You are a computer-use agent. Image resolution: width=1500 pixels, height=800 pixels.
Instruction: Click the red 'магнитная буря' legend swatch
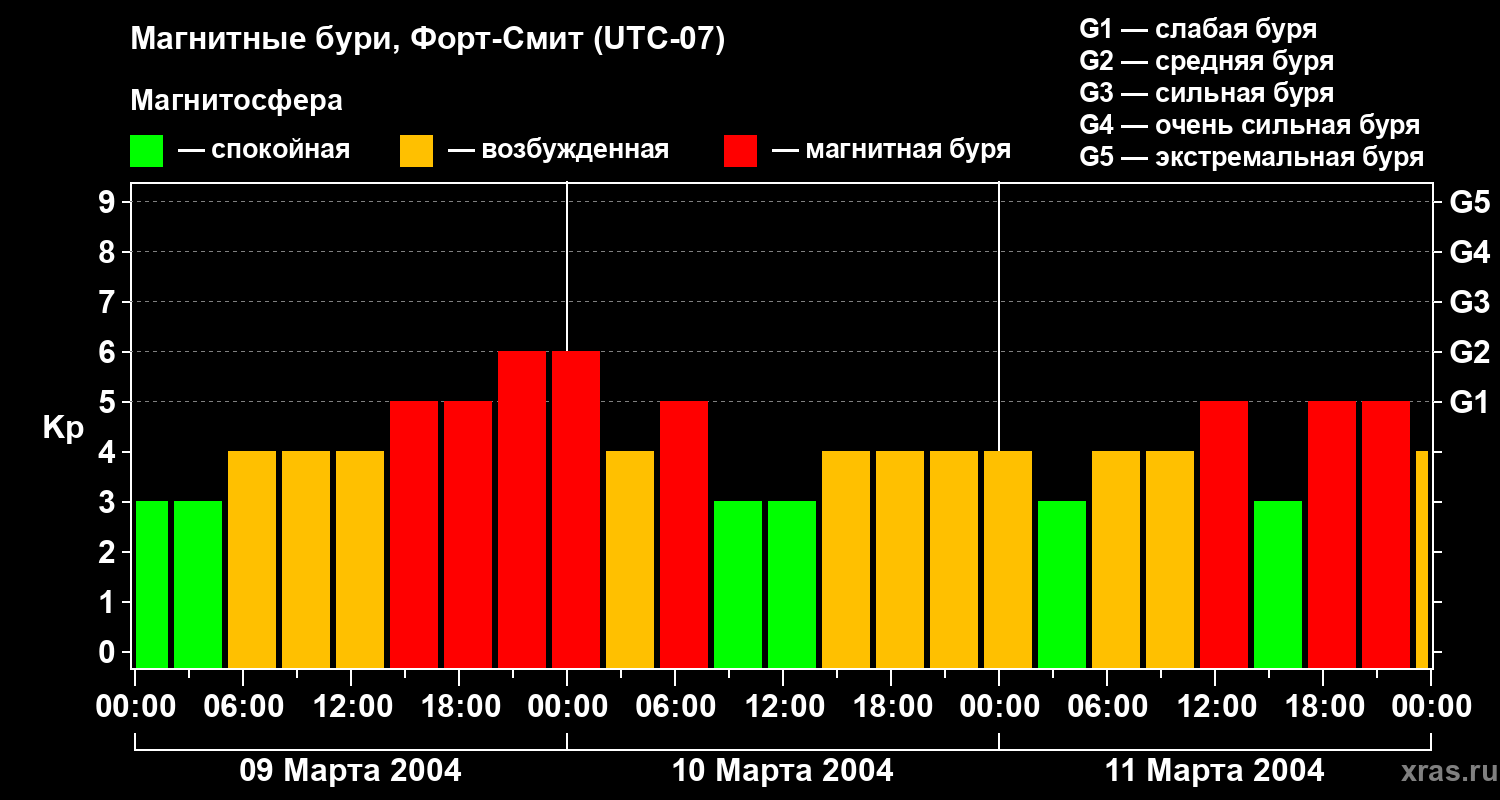(740, 151)
